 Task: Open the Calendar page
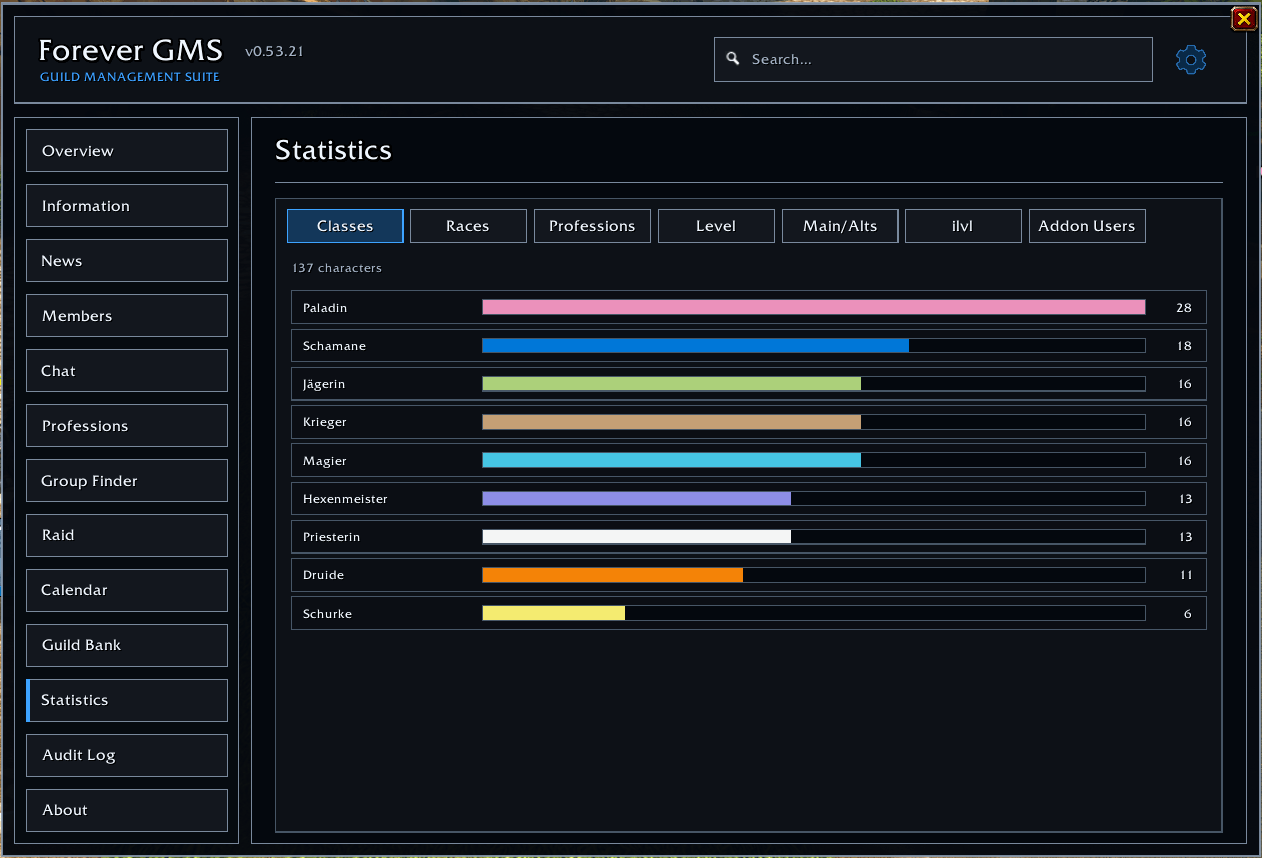pyautogui.click(x=127, y=590)
